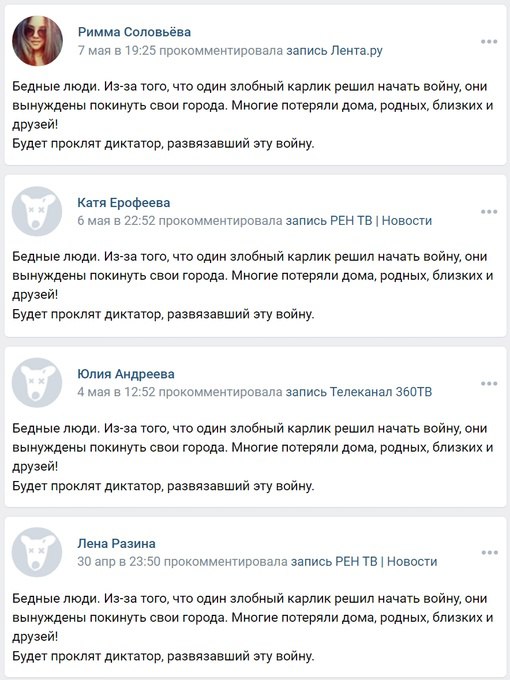
Task: Click the '4 мая в 12:52' timestamp
Action: tap(116, 392)
